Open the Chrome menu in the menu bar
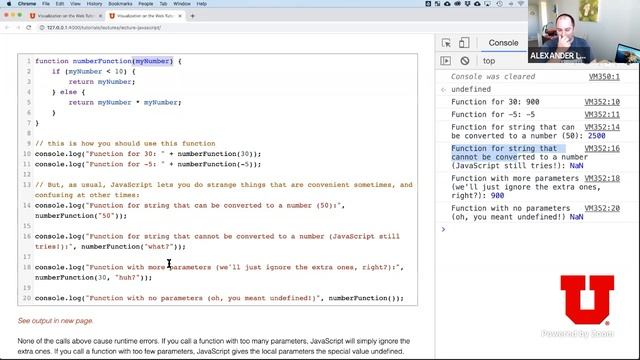The height and width of the screenshot is (360, 640). coord(27,4)
